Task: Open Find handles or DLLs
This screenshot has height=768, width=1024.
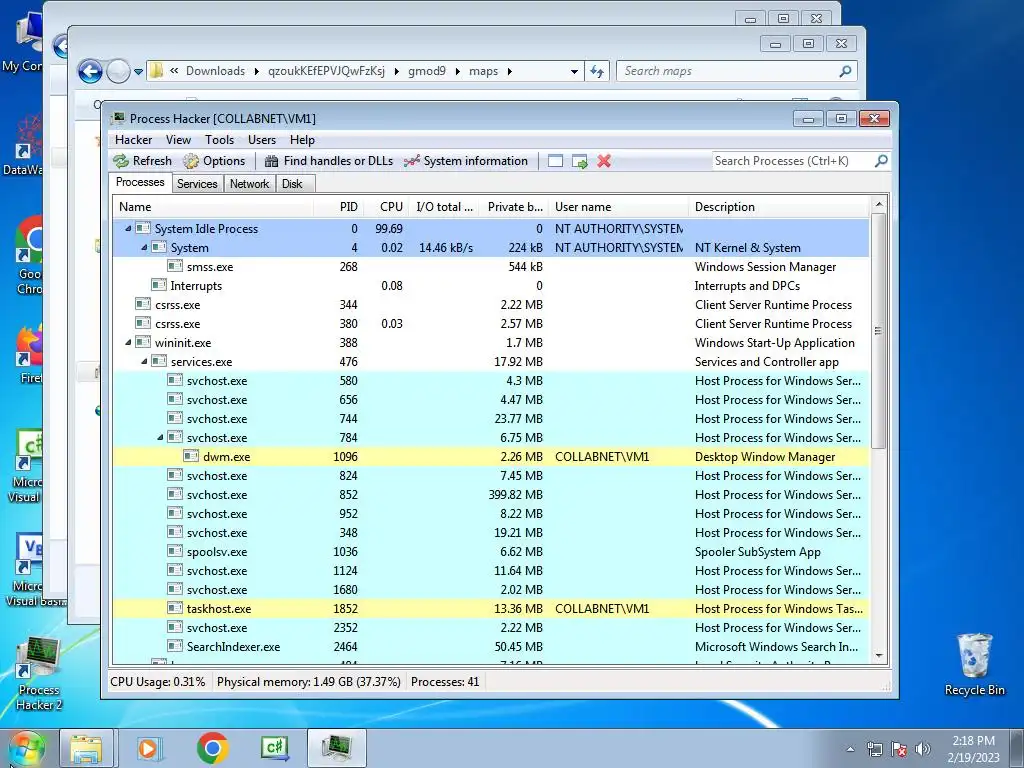Action: pos(328,161)
